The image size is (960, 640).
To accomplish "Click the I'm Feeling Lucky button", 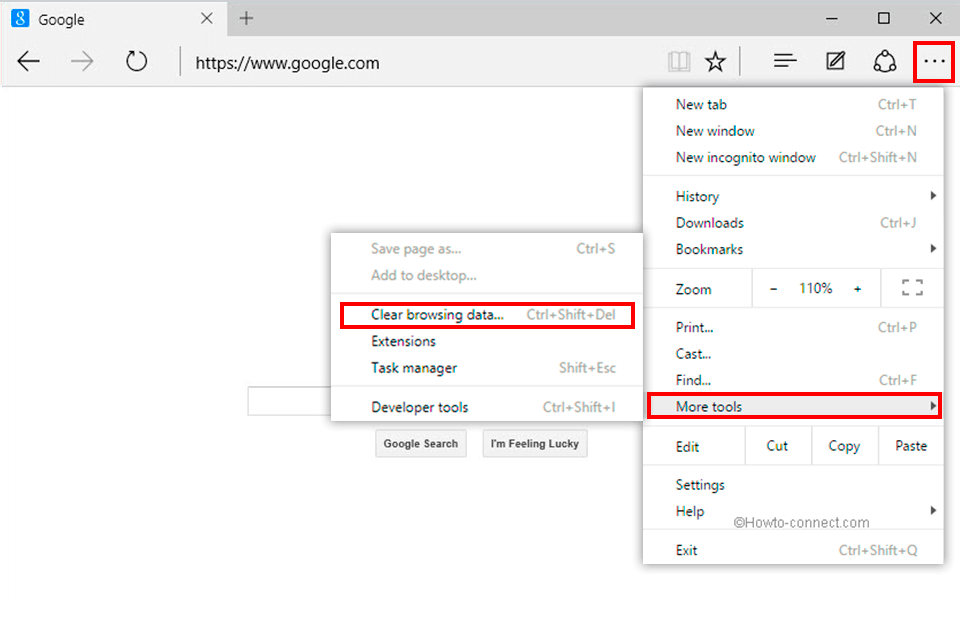I will coord(534,443).
